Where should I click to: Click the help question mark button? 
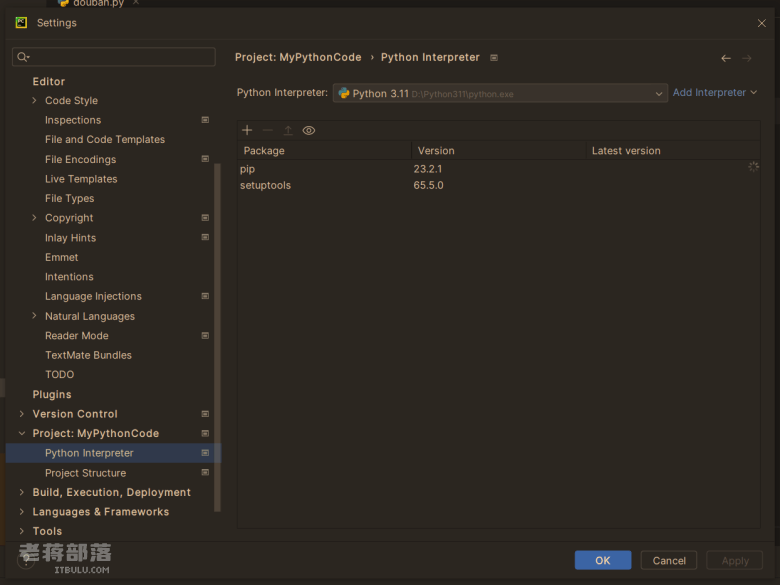(x=26, y=561)
